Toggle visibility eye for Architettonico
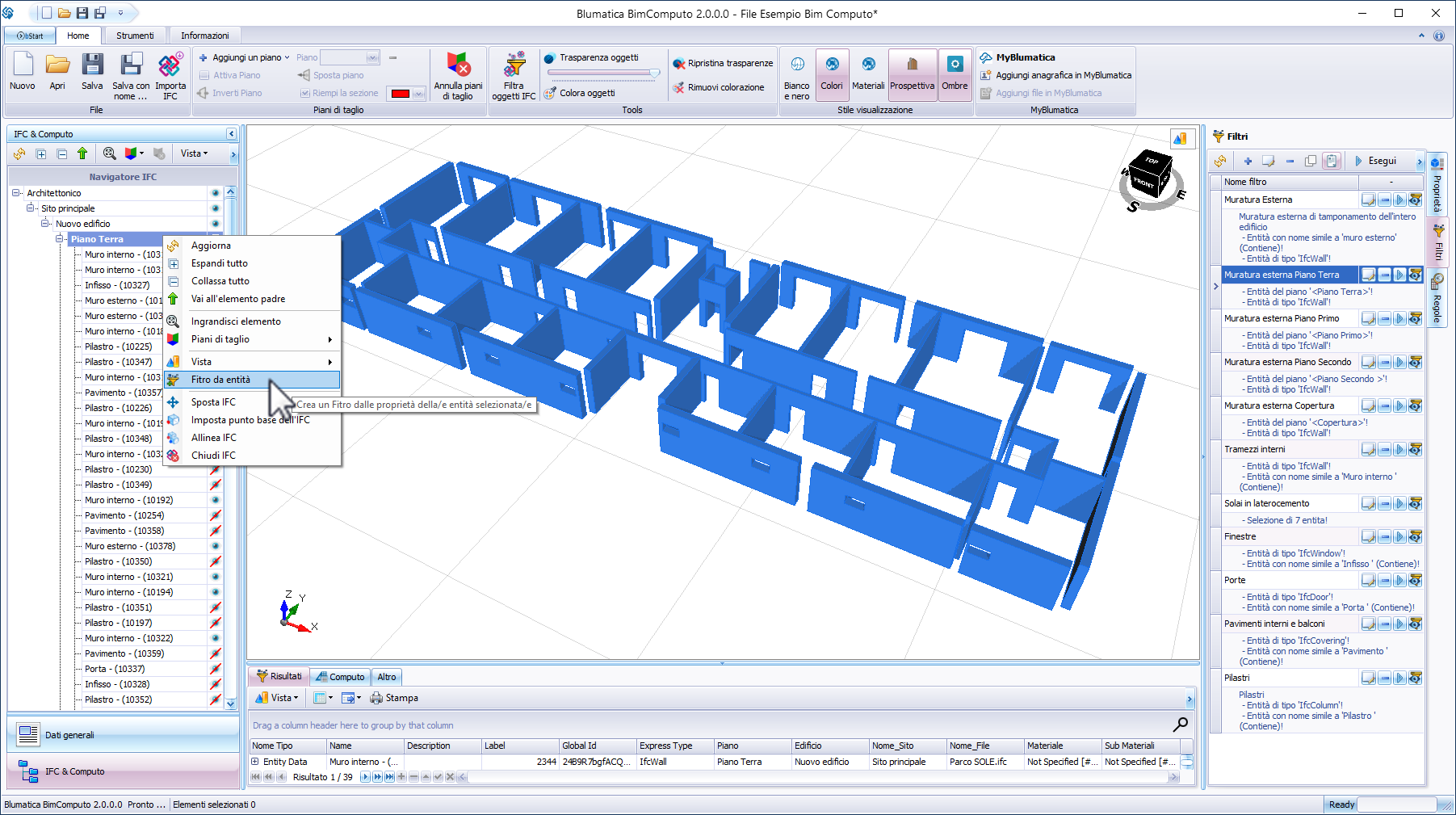Screen dimensions: 1456x815 click(215, 193)
